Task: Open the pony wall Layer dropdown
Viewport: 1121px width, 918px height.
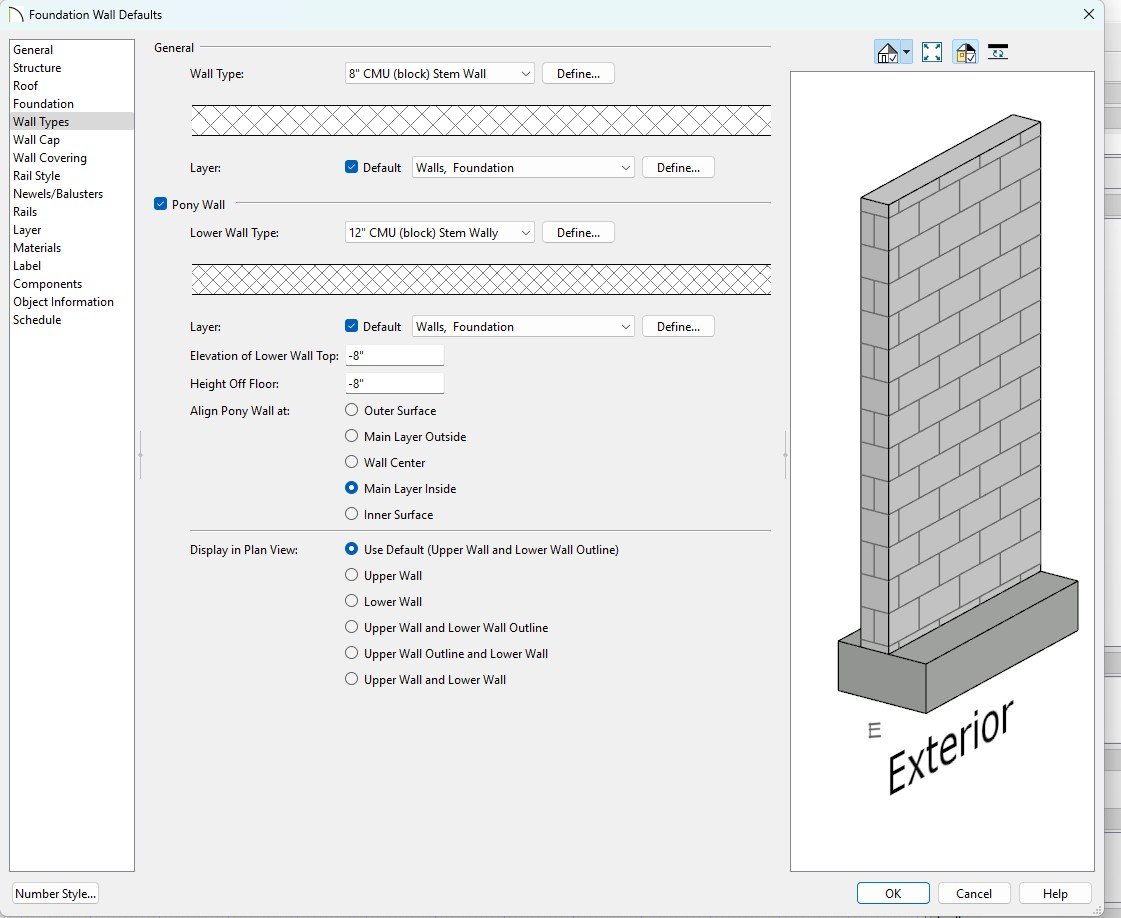Action: pyautogui.click(x=523, y=326)
